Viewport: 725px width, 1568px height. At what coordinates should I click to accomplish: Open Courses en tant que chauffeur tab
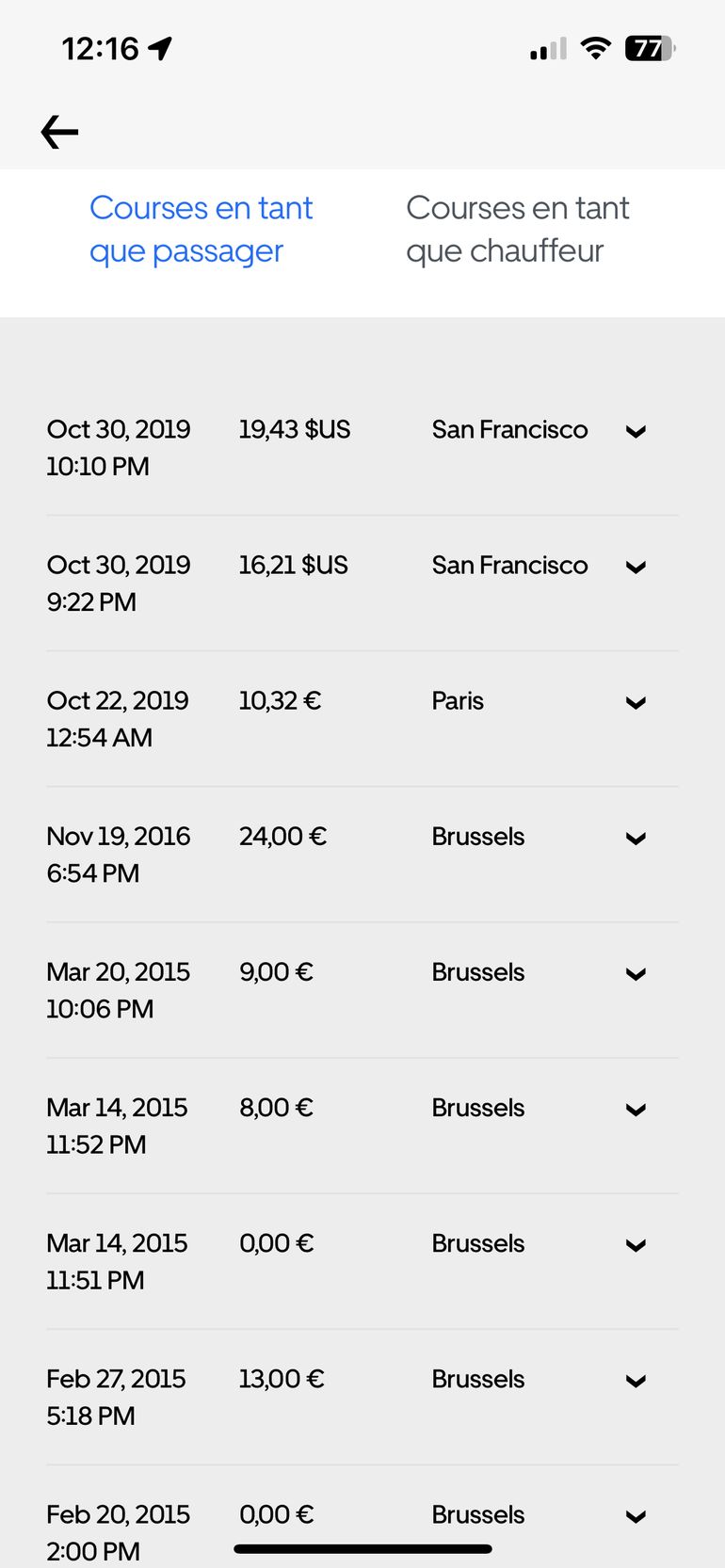pos(517,230)
